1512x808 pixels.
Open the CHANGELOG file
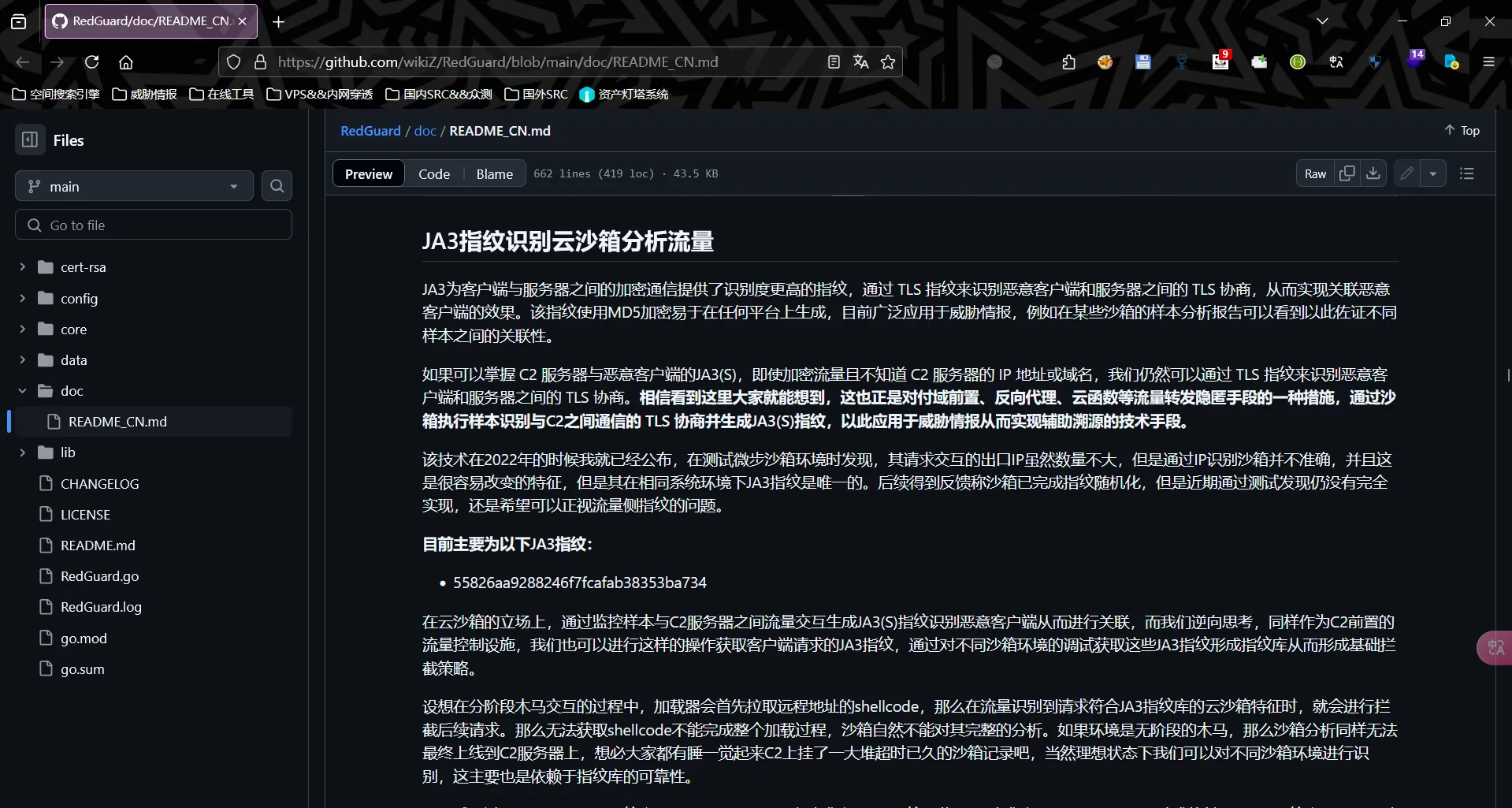[x=99, y=484]
